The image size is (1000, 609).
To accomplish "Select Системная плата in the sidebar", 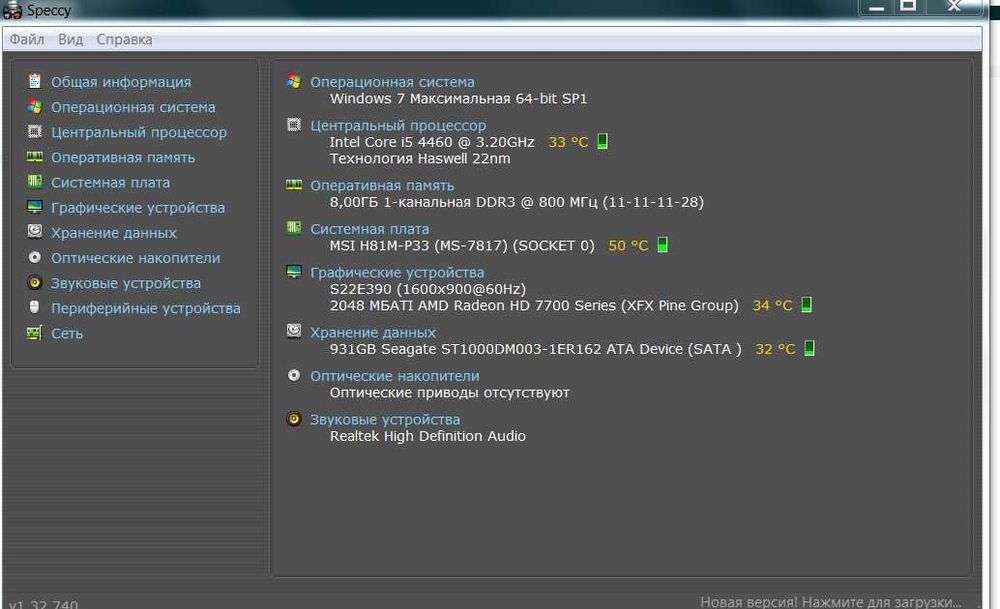I will point(110,182).
